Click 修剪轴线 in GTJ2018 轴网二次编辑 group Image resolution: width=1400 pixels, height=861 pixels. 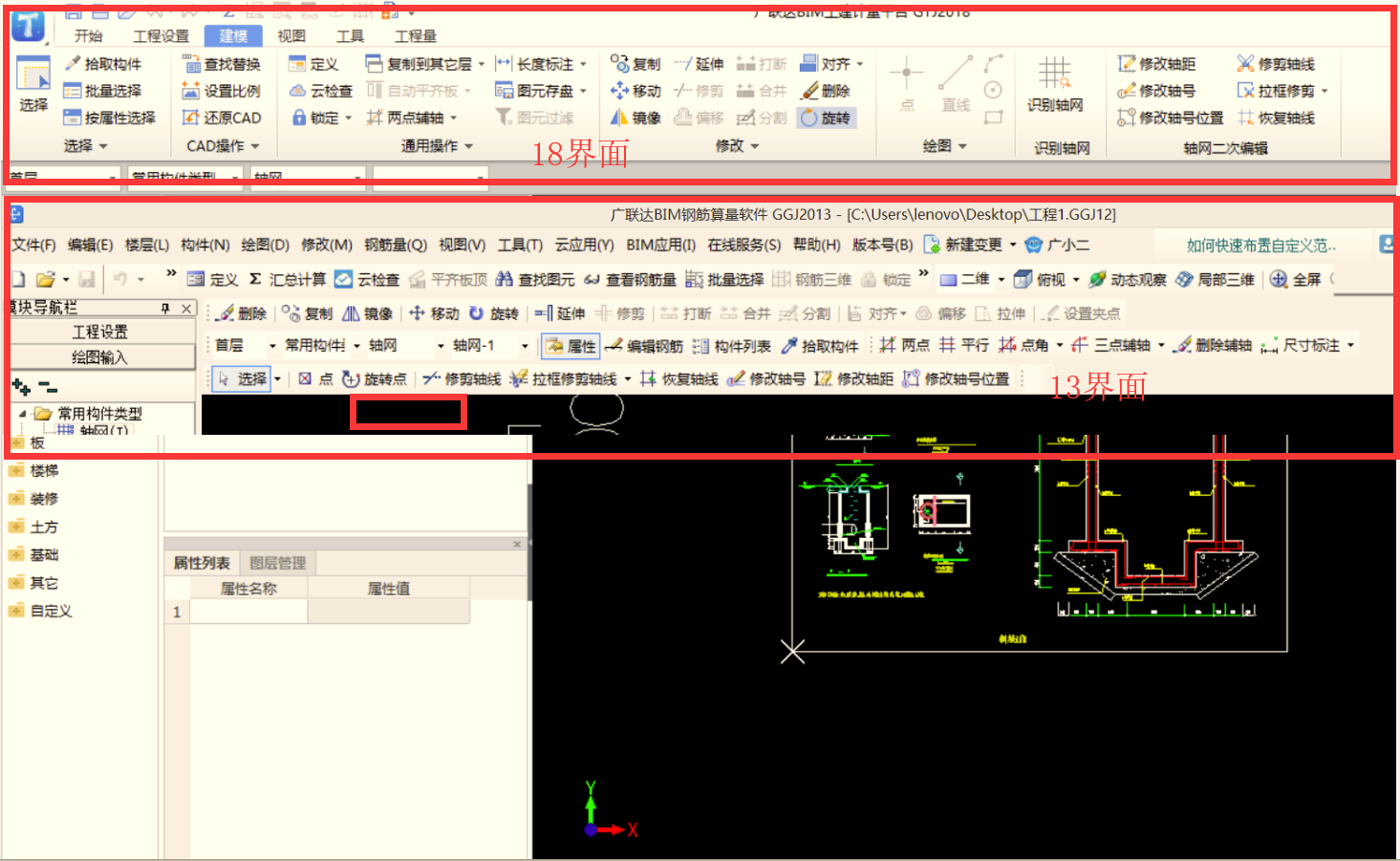pyautogui.click(x=1276, y=64)
